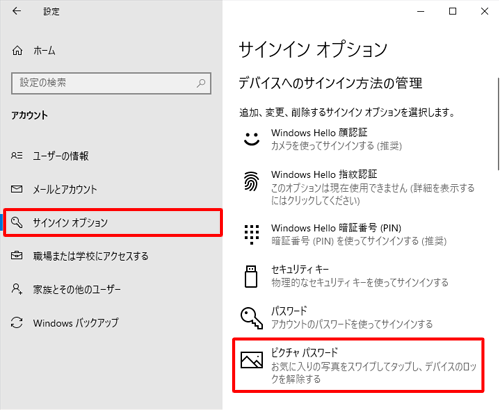This screenshot has height=410, width=500.
Task: Click the briefcase icon for work or school access
Action: 17,256
